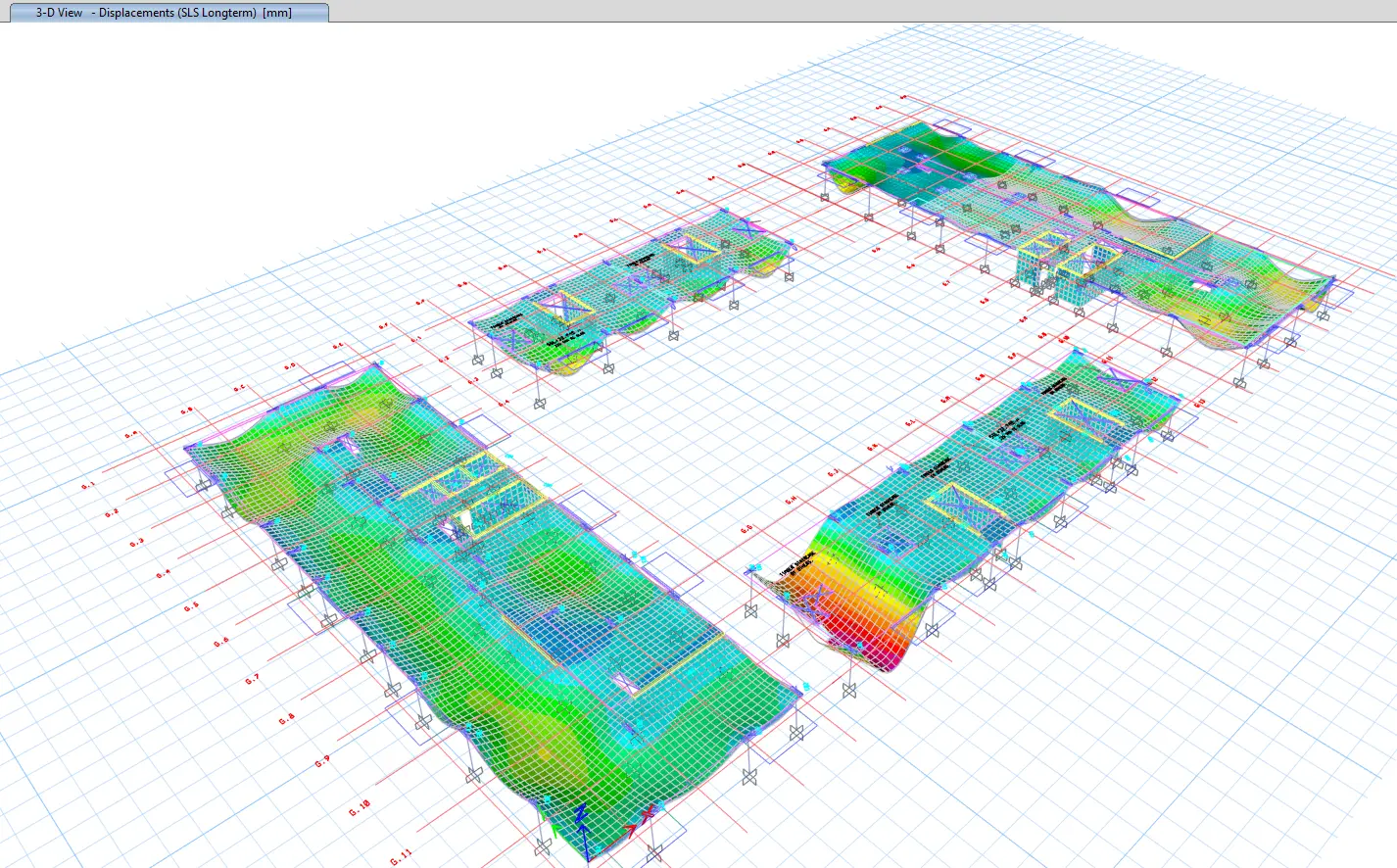
Task: Select the G.10 grid label
Action: click(360, 808)
